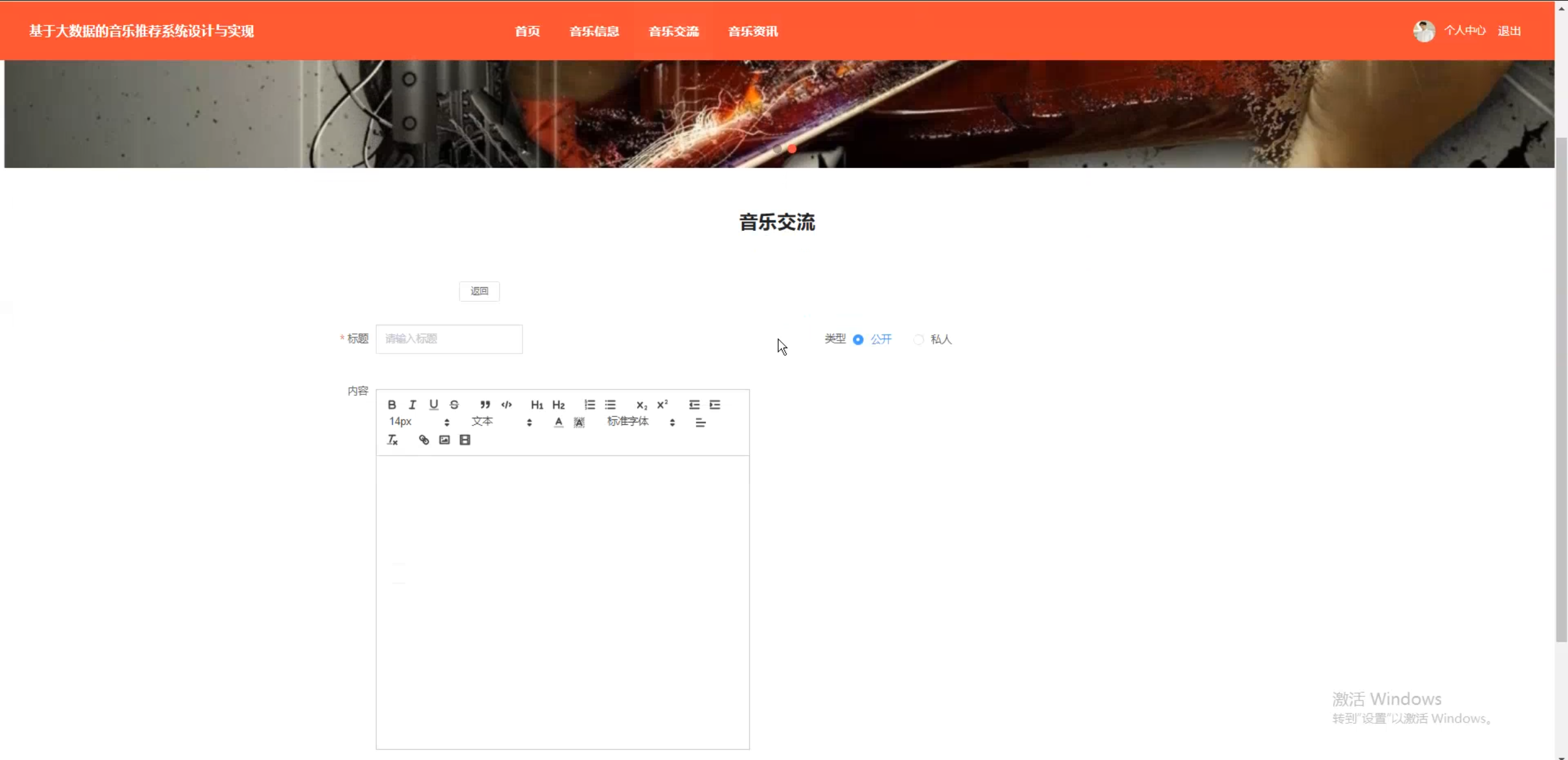Select the 私人 radio option
The image size is (1568, 760).
(918, 339)
